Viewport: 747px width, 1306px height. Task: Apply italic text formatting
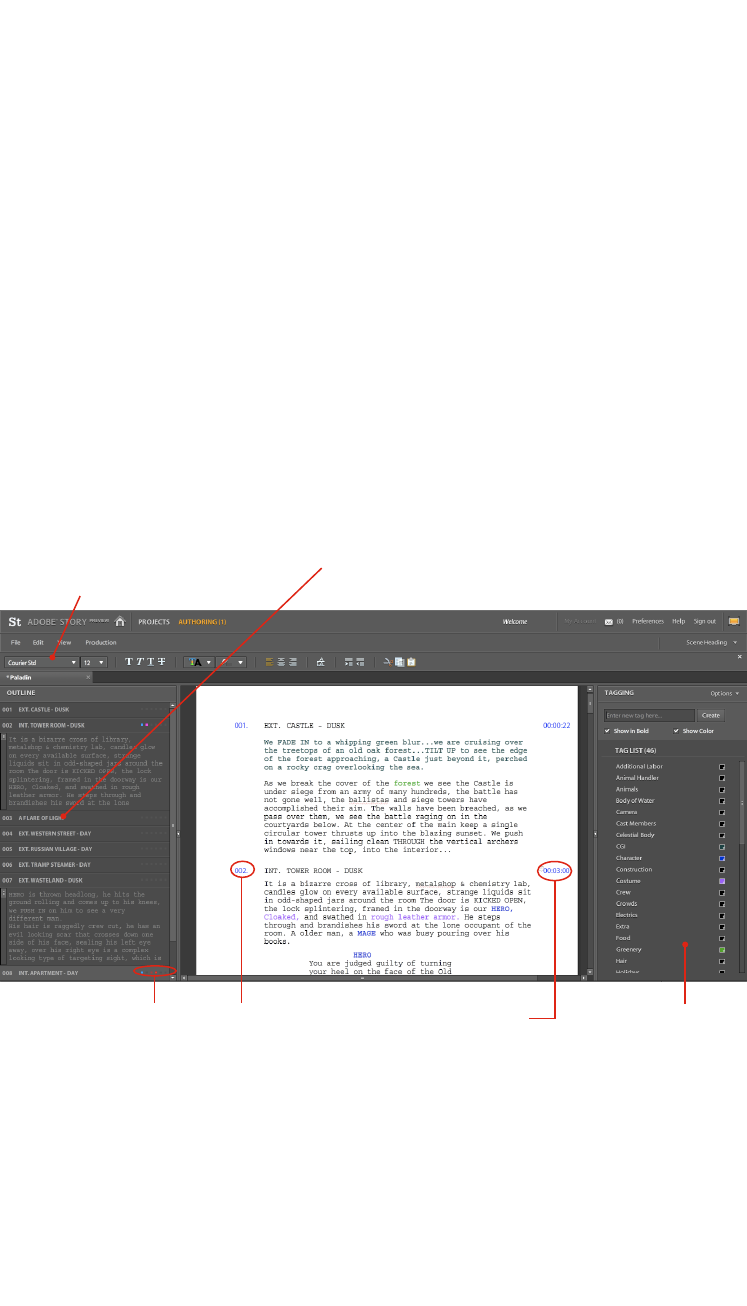click(139, 662)
